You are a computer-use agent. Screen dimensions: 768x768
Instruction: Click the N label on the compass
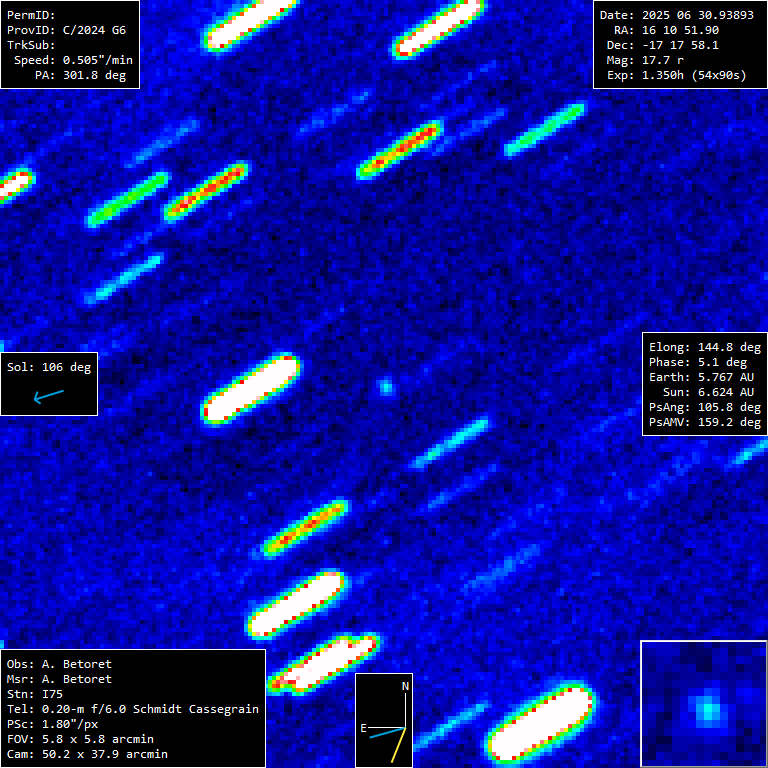[x=406, y=686]
